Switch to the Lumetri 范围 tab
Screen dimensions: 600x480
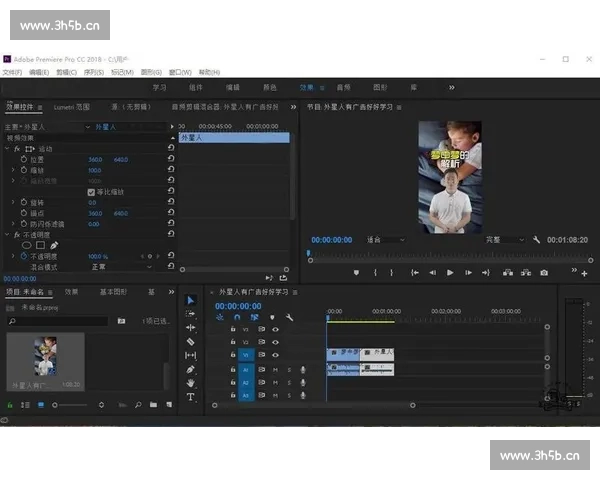pyautogui.click(x=71, y=106)
